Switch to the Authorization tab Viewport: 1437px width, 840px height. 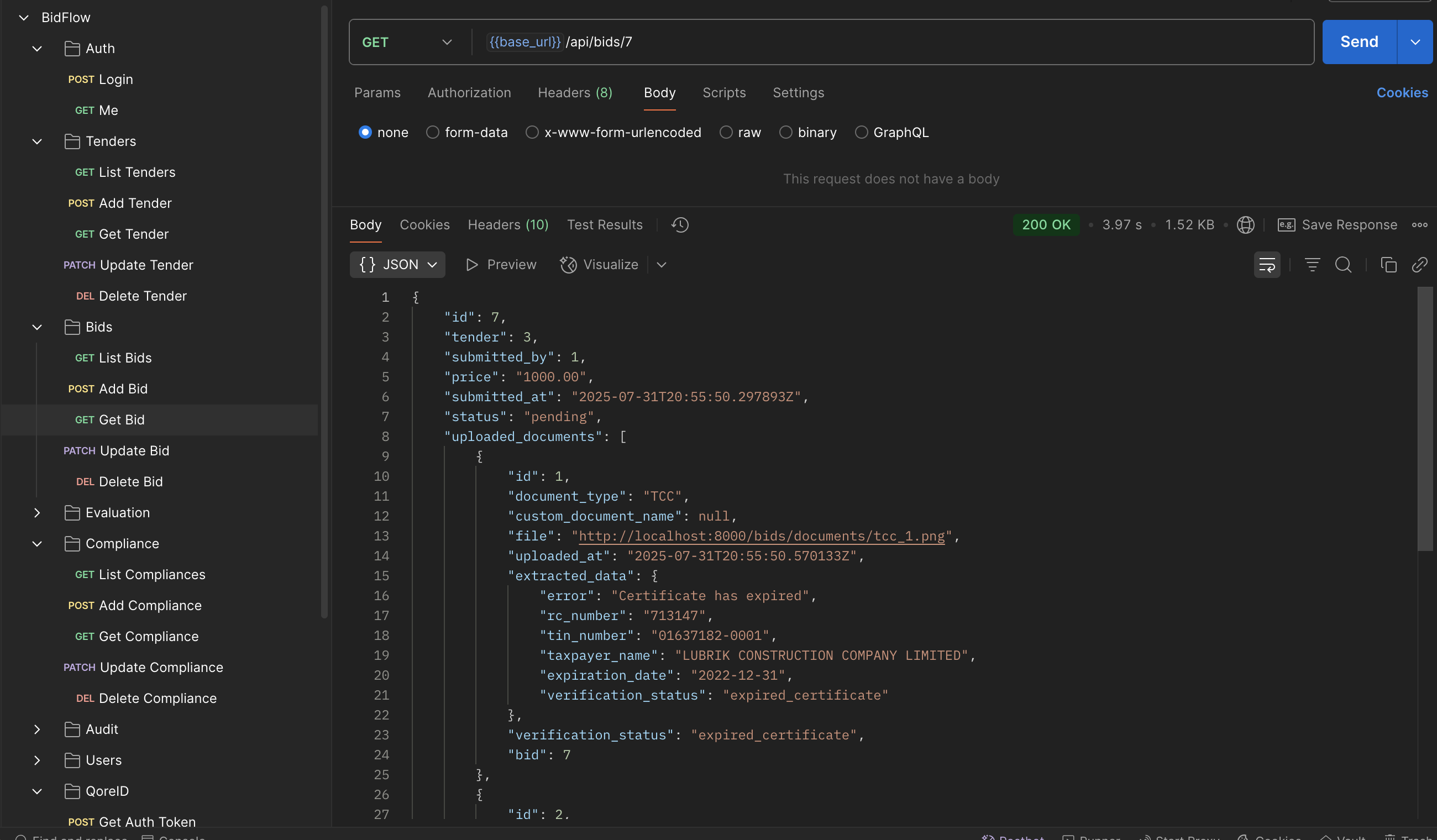tap(469, 92)
